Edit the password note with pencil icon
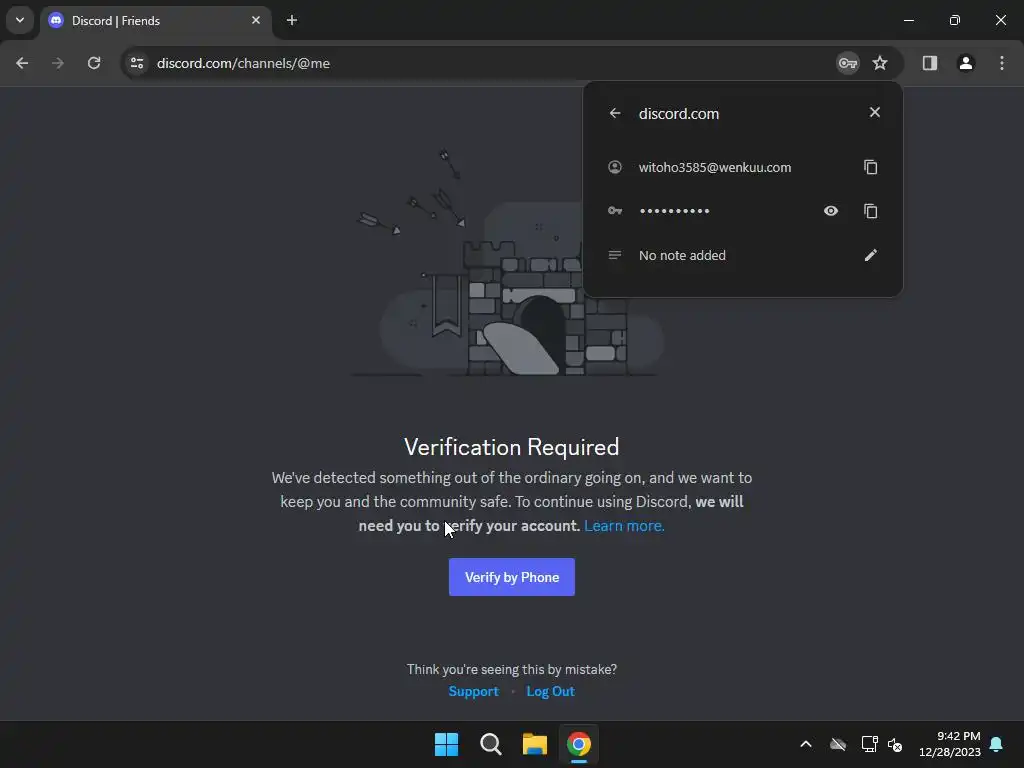Image resolution: width=1024 pixels, height=768 pixels. coord(871,255)
